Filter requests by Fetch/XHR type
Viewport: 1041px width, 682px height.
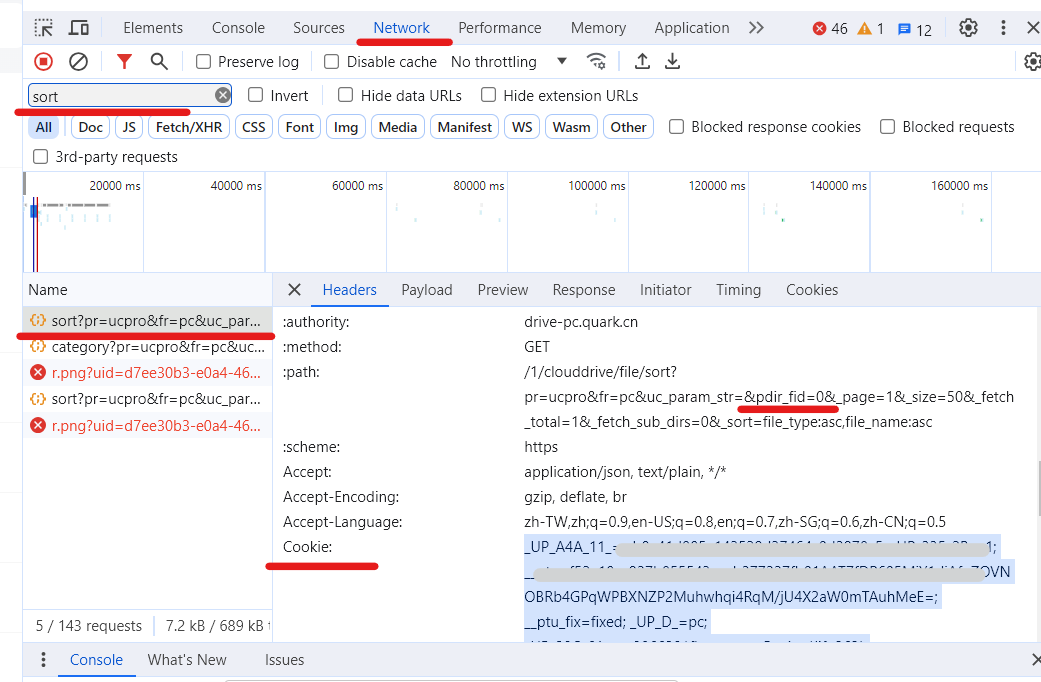point(189,127)
